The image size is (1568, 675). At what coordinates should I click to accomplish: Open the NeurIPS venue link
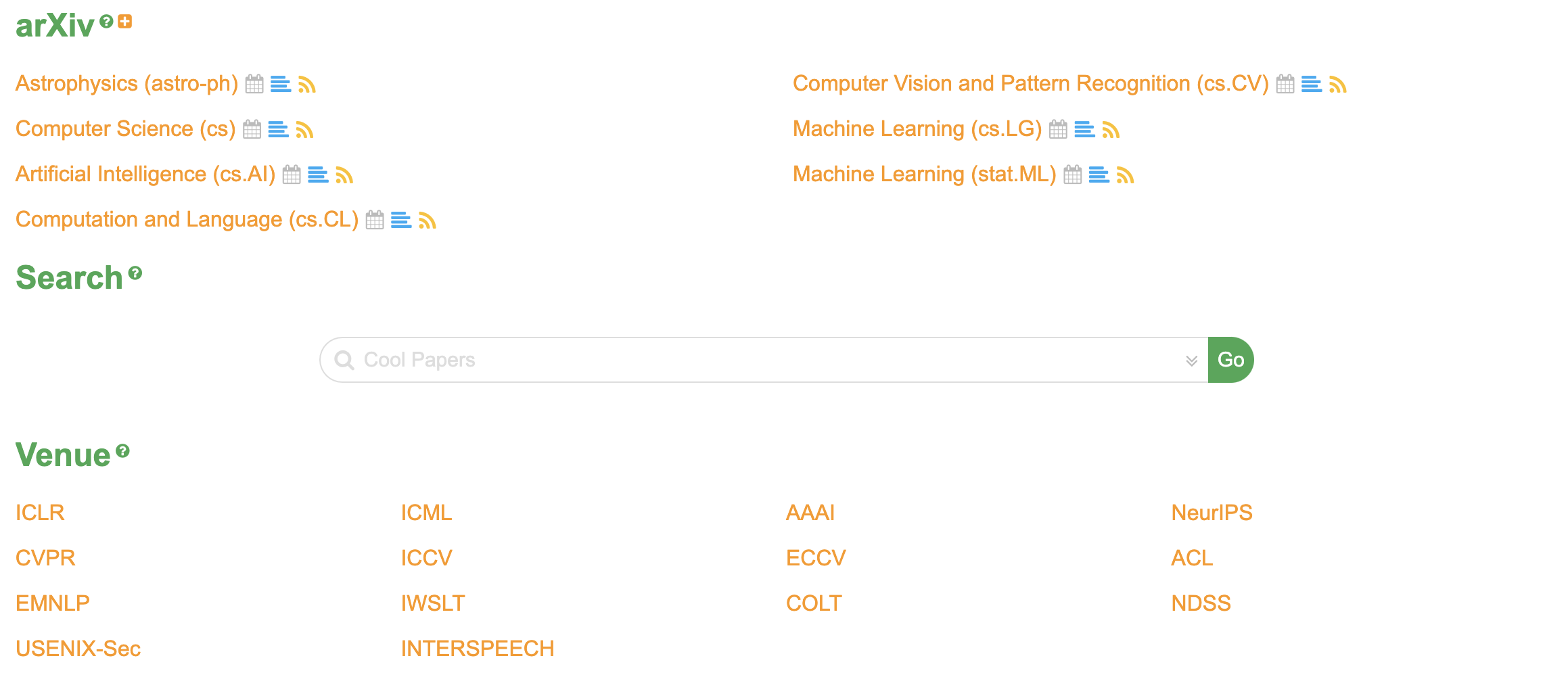click(1212, 513)
